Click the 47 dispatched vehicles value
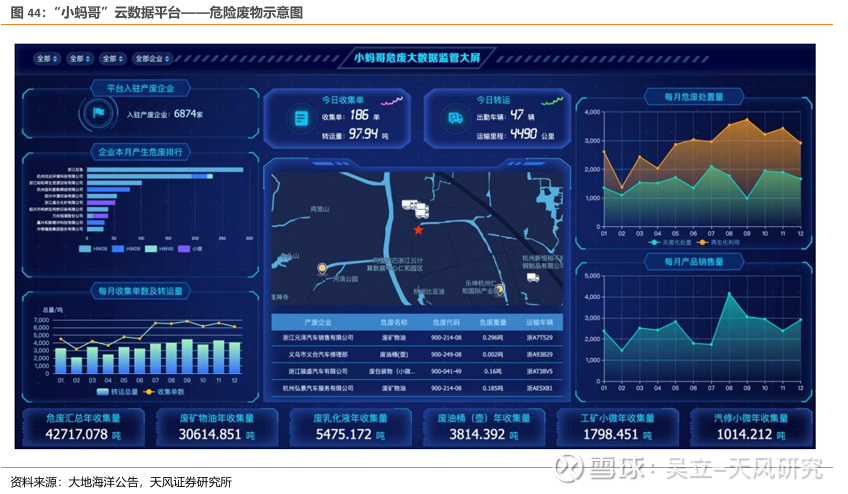 [518, 115]
